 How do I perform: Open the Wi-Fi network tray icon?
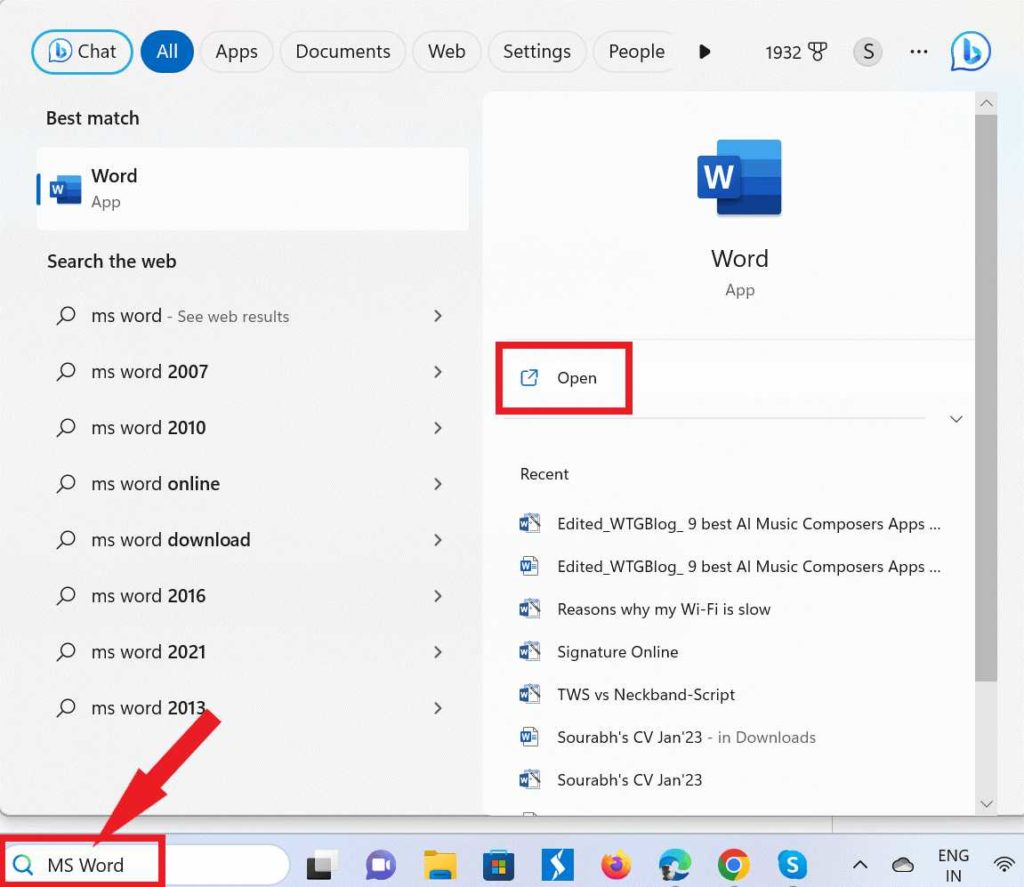click(x=1004, y=865)
